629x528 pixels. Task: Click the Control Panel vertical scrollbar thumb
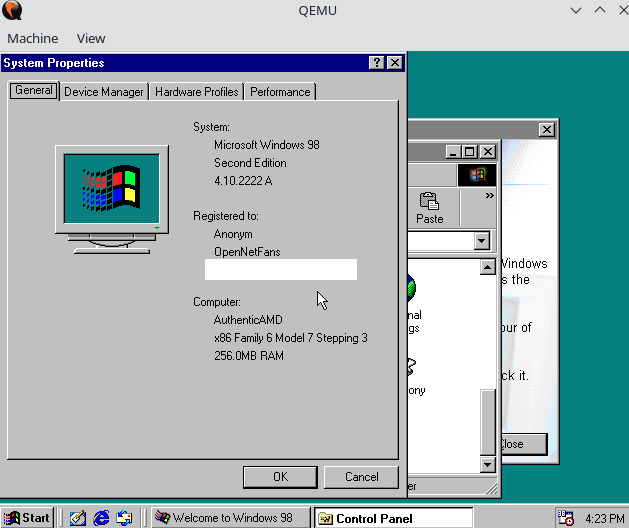click(x=487, y=422)
